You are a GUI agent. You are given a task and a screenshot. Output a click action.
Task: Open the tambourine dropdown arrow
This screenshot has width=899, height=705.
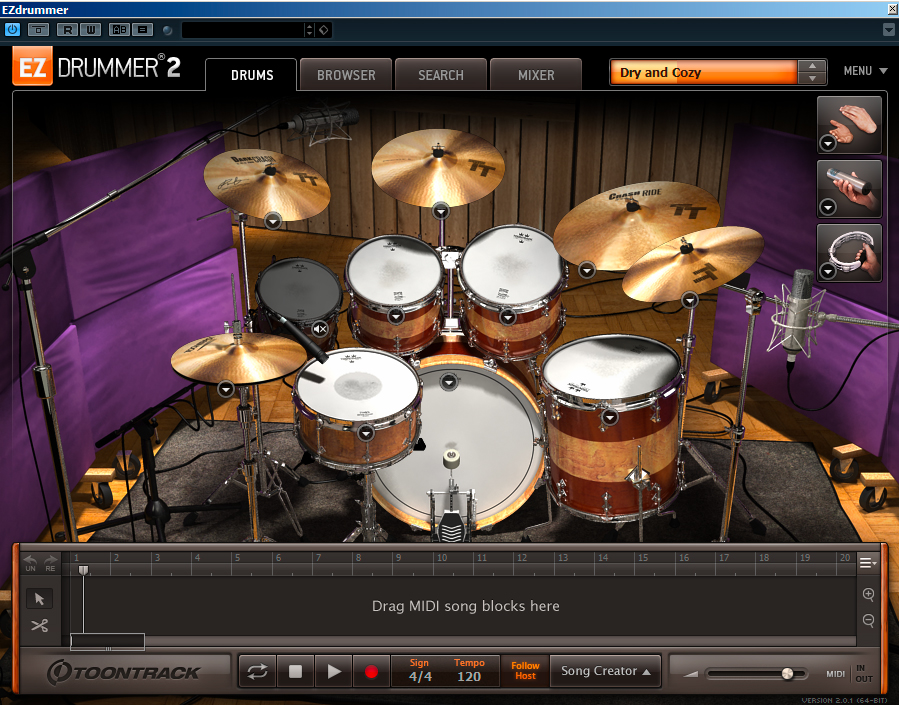pyautogui.click(x=827, y=271)
